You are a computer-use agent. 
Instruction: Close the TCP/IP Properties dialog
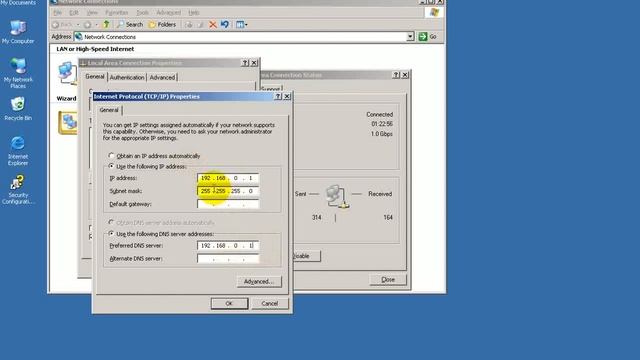287,96
